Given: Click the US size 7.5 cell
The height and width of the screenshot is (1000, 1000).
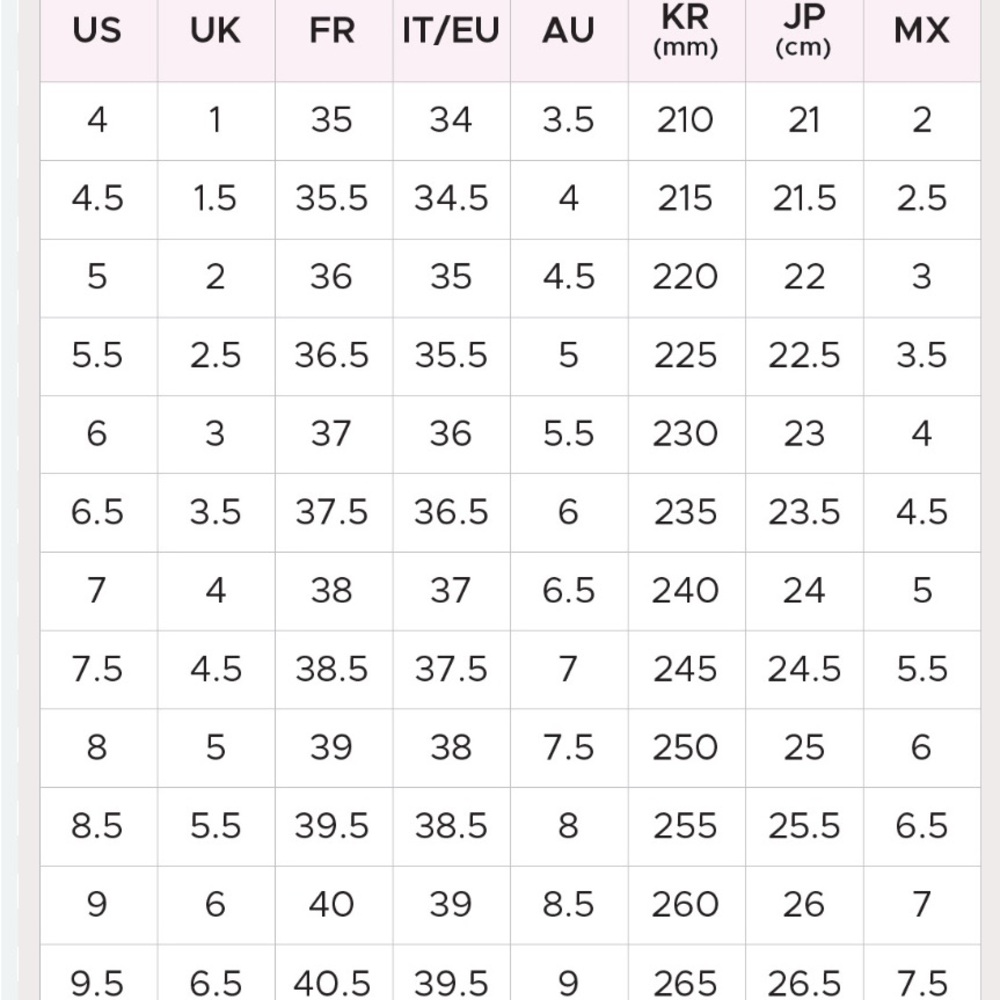Looking at the screenshot, I should click(x=97, y=670).
